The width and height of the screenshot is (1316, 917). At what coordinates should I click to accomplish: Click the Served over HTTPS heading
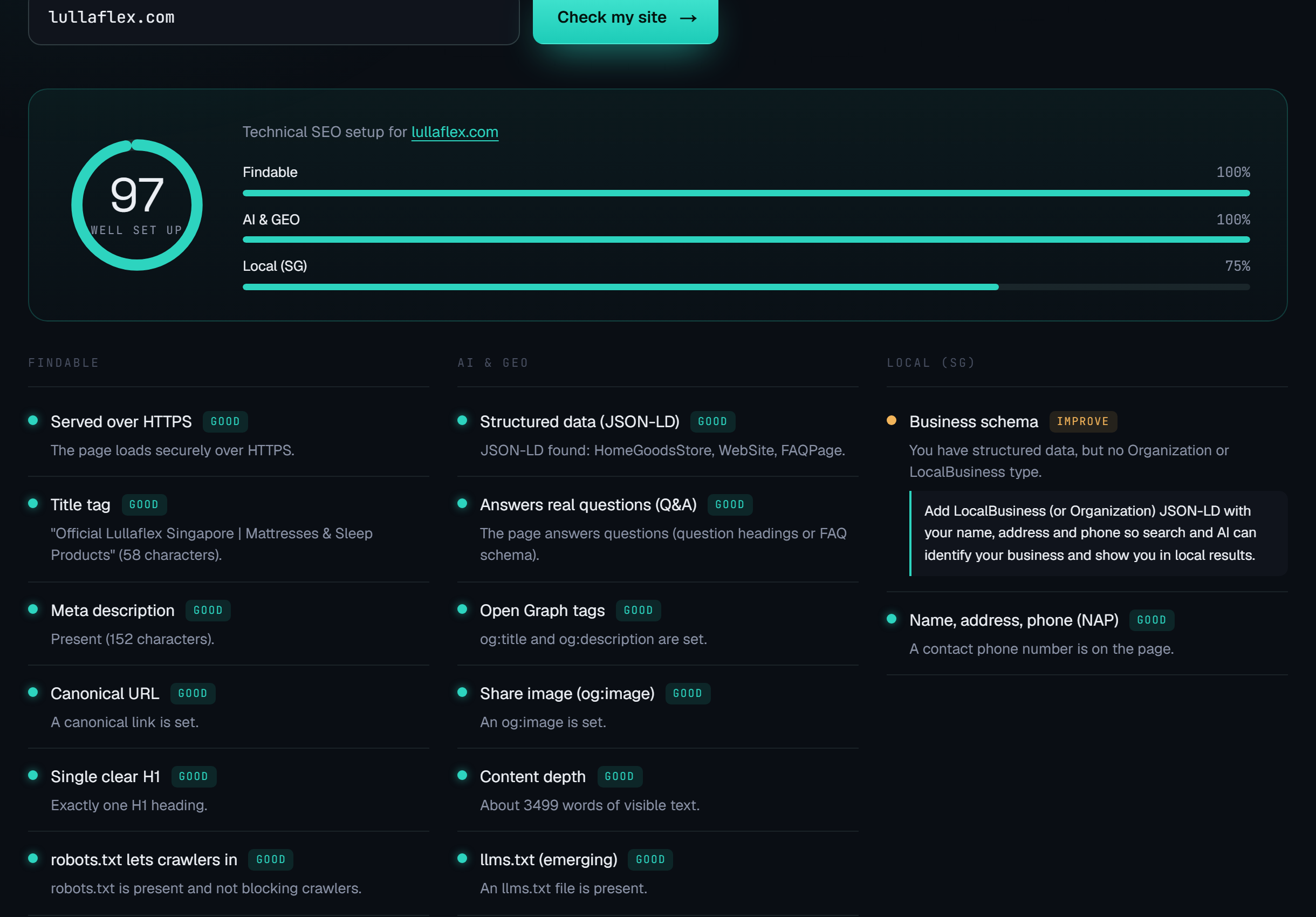pyautogui.click(x=121, y=422)
